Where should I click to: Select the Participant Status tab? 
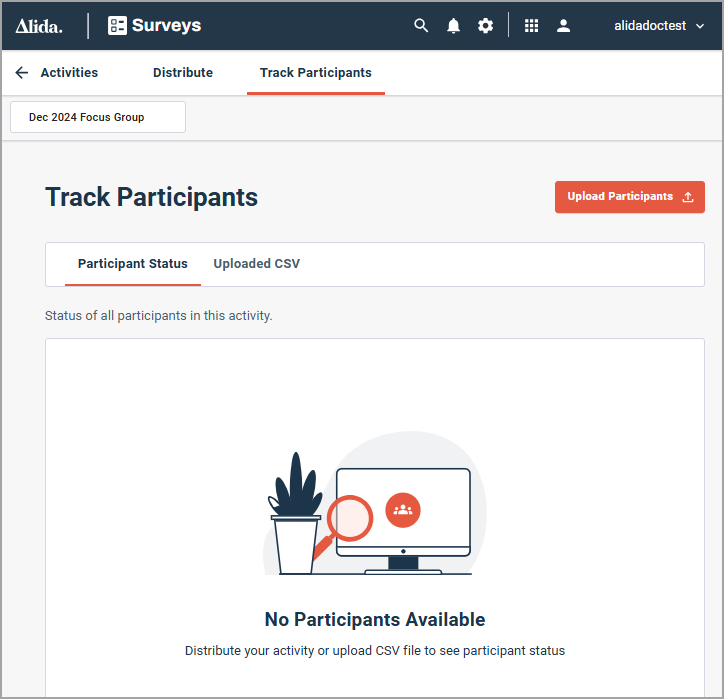tap(133, 264)
